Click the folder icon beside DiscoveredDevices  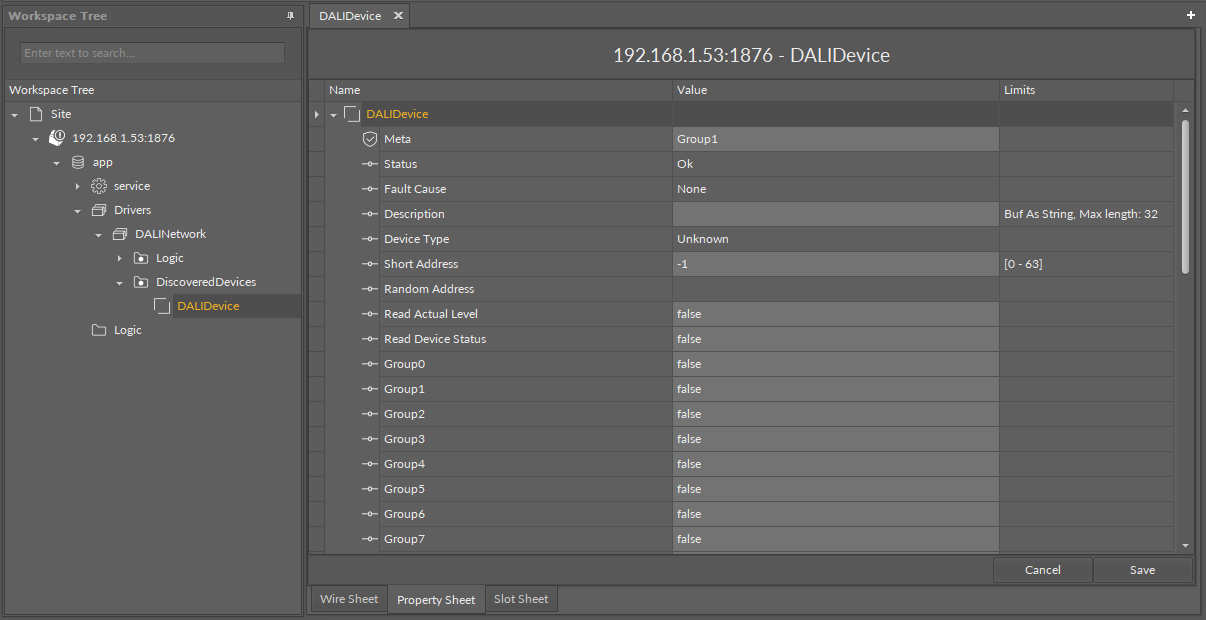click(x=141, y=282)
